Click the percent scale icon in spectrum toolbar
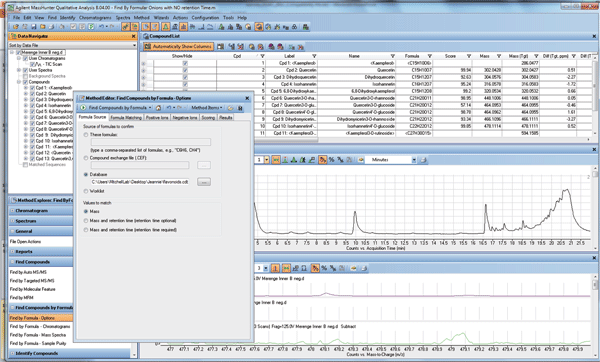Viewport: 600px width, 362px height. pos(324,268)
